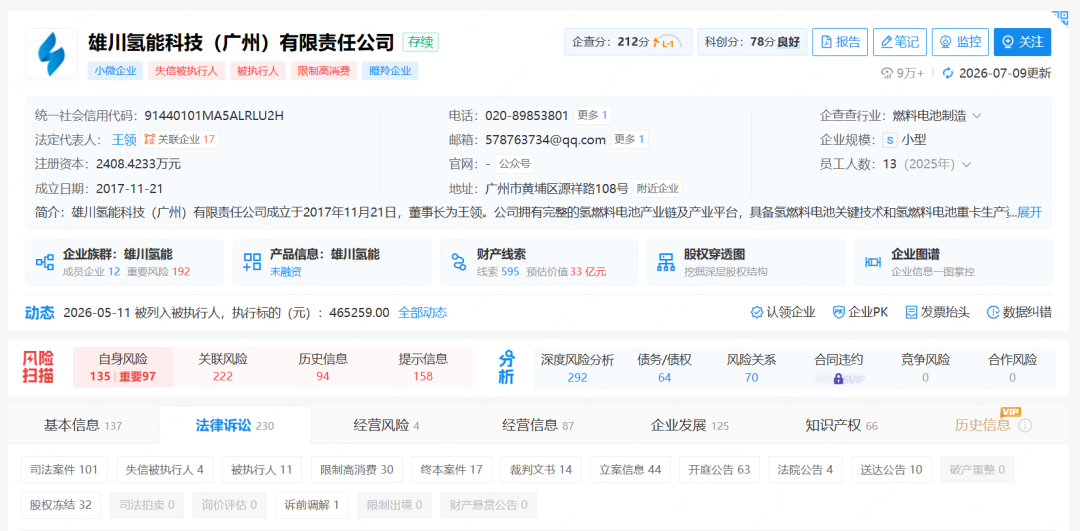Select 开庭公告 63 filter
Viewport: 1080px width, 531px height.
pyautogui.click(x=719, y=470)
